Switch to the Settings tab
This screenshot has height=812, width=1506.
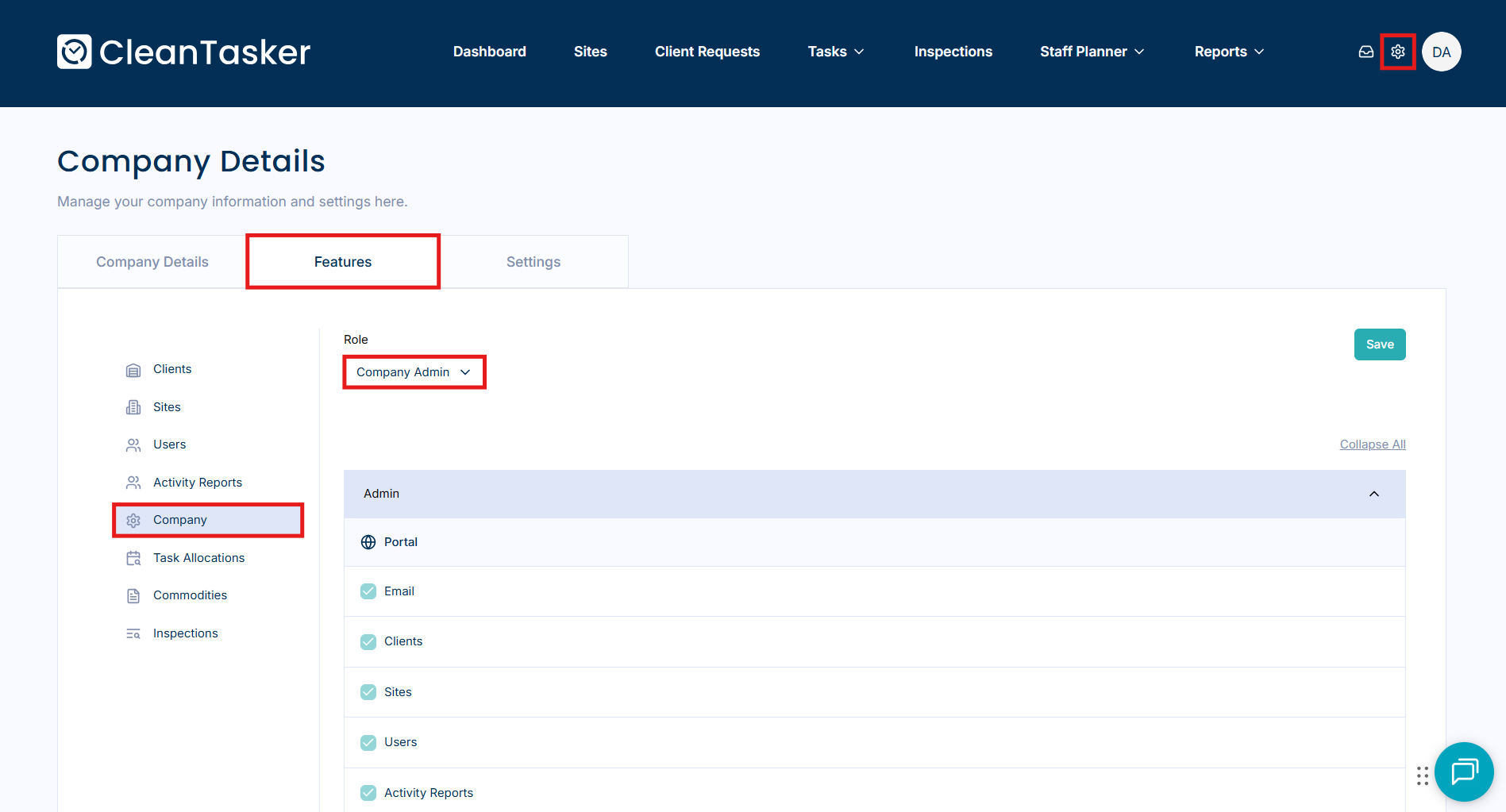[533, 262]
